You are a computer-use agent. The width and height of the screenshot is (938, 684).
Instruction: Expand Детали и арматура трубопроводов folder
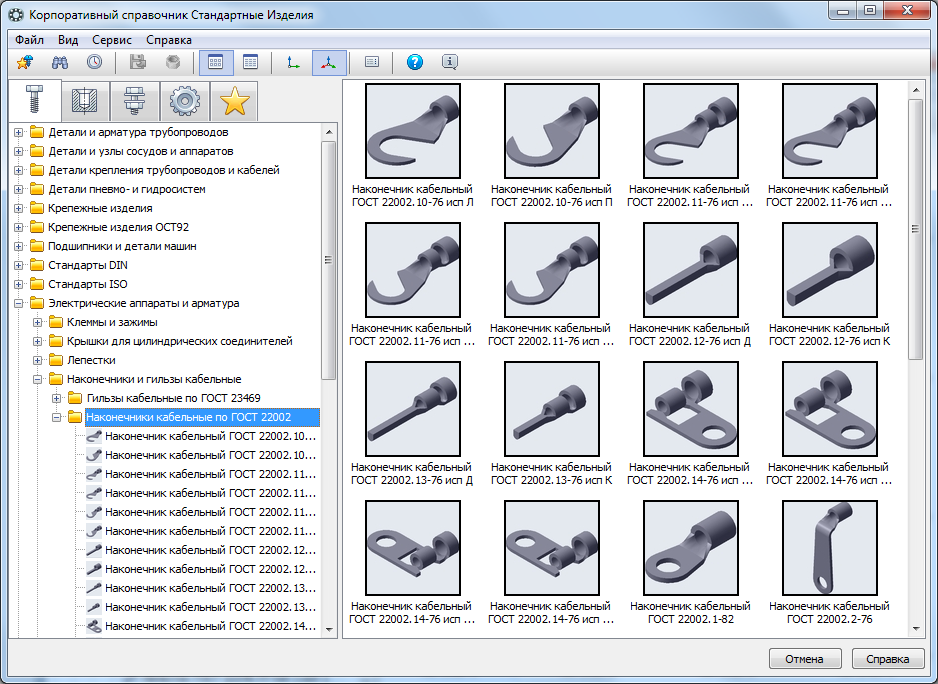[x=19, y=132]
